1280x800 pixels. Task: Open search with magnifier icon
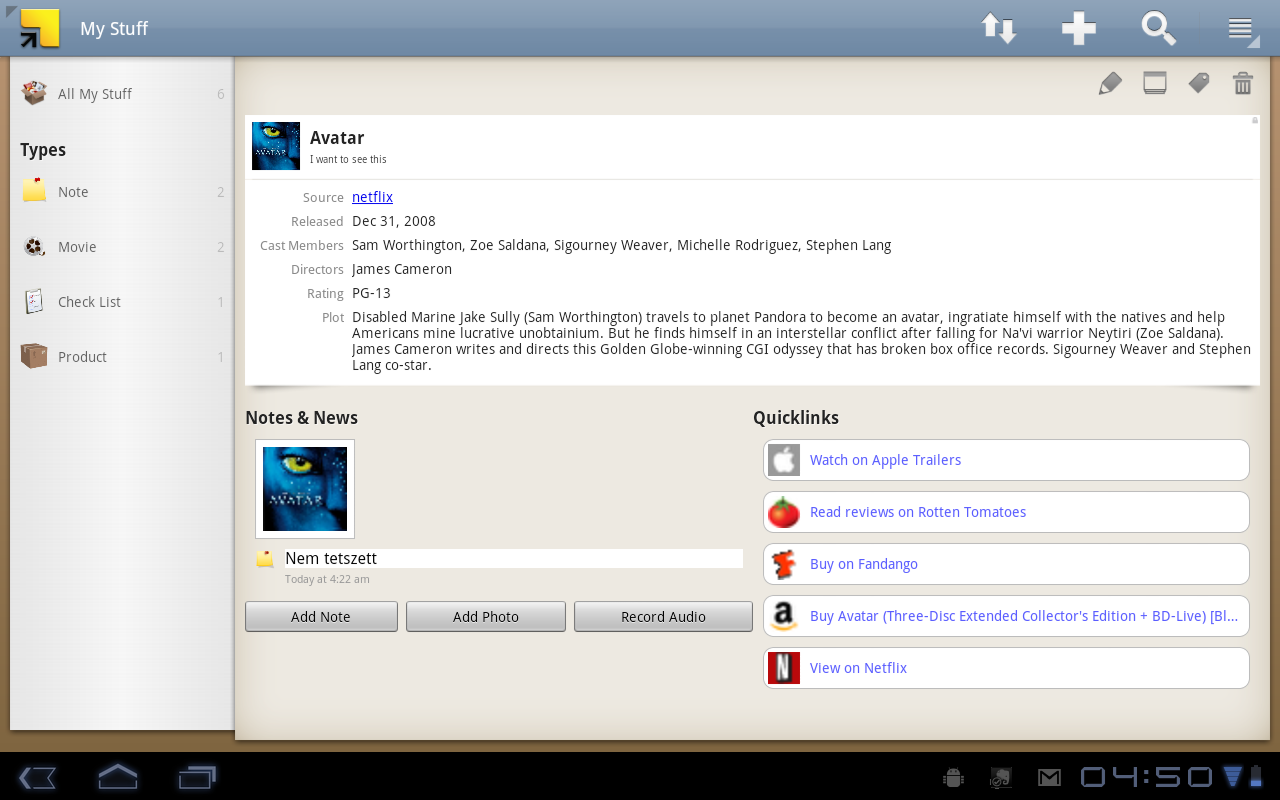click(1159, 28)
